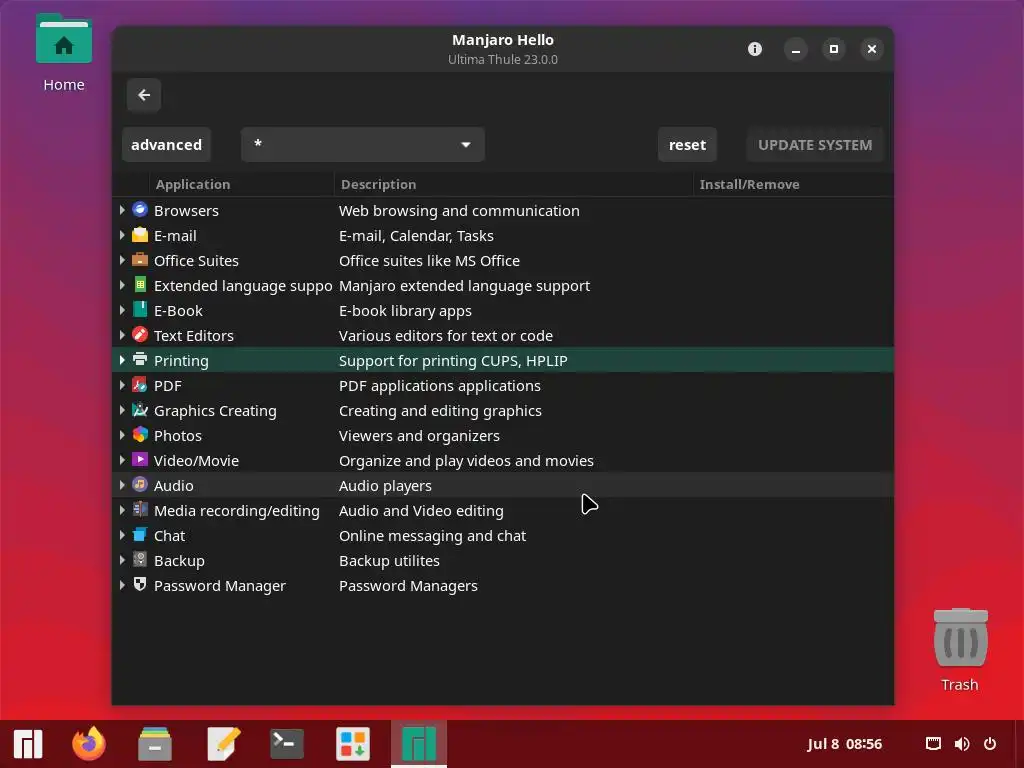Expand the Backup category

click(122, 560)
